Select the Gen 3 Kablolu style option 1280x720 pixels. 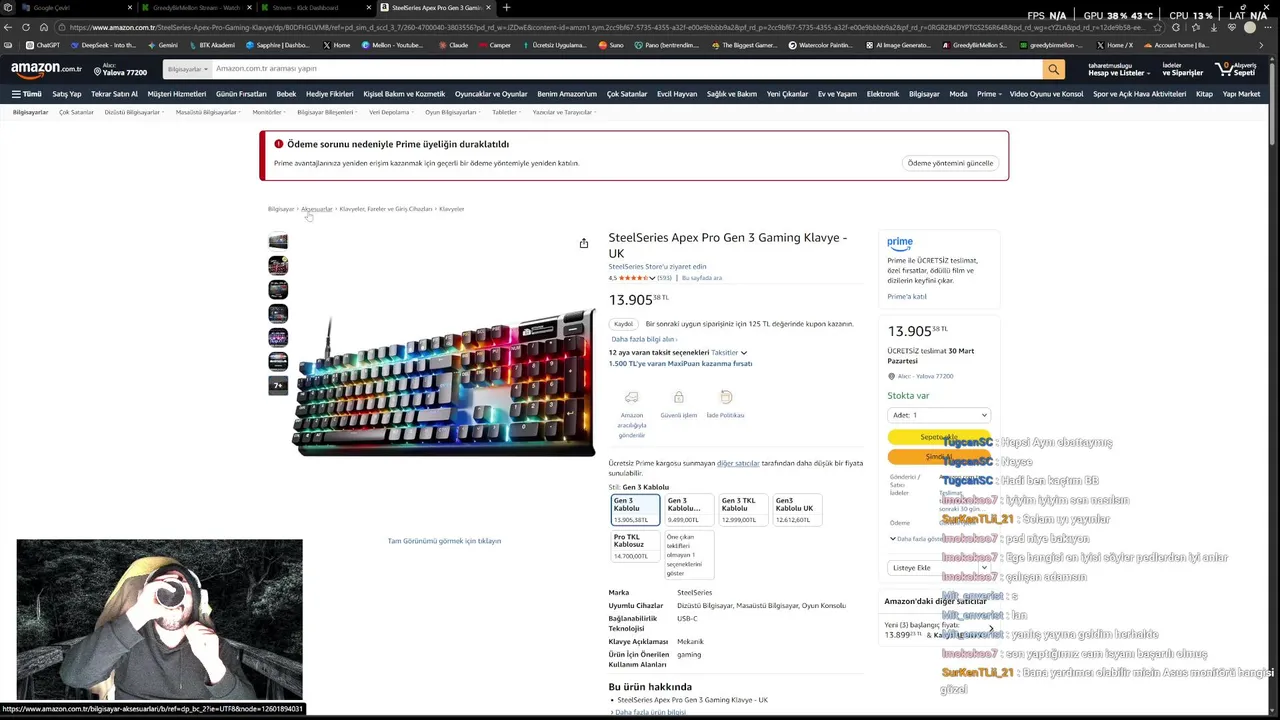pyautogui.click(x=636, y=510)
